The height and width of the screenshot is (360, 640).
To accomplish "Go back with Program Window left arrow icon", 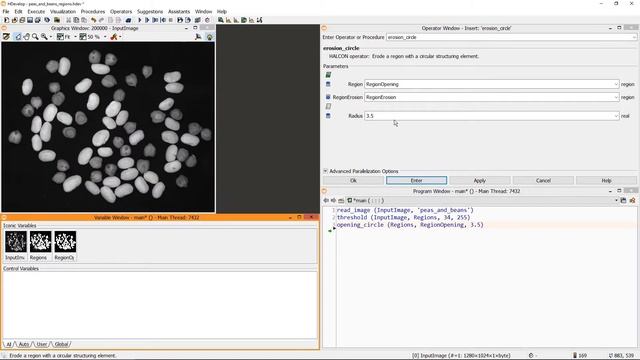I will pyautogui.click(x=326, y=200).
